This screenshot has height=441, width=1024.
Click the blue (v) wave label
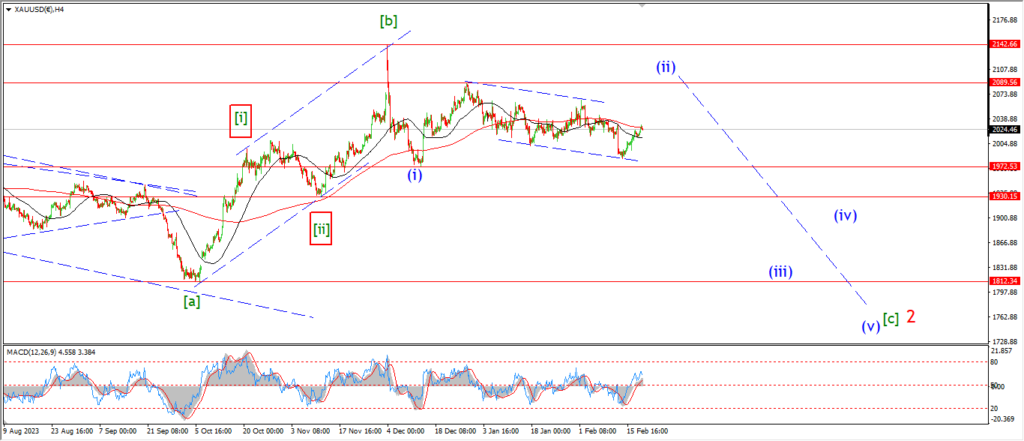click(869, 325)
